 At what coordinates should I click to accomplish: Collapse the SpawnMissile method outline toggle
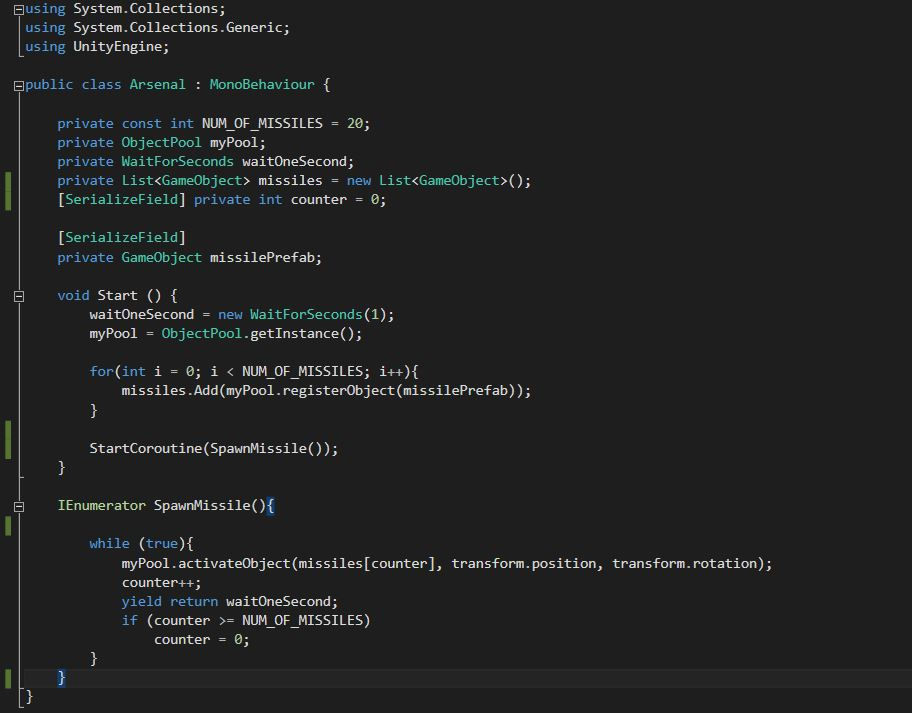[19, 507]
